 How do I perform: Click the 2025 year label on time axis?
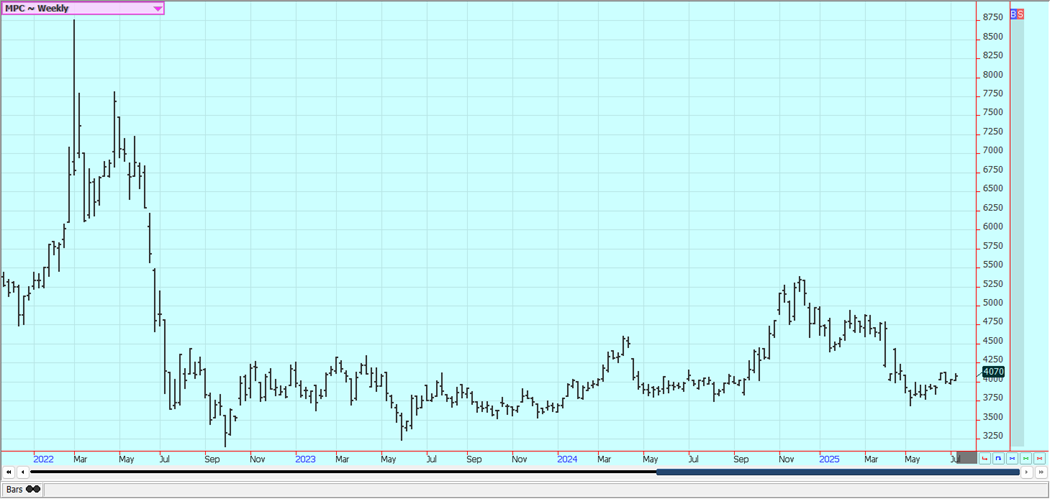(x=829, y=459)
